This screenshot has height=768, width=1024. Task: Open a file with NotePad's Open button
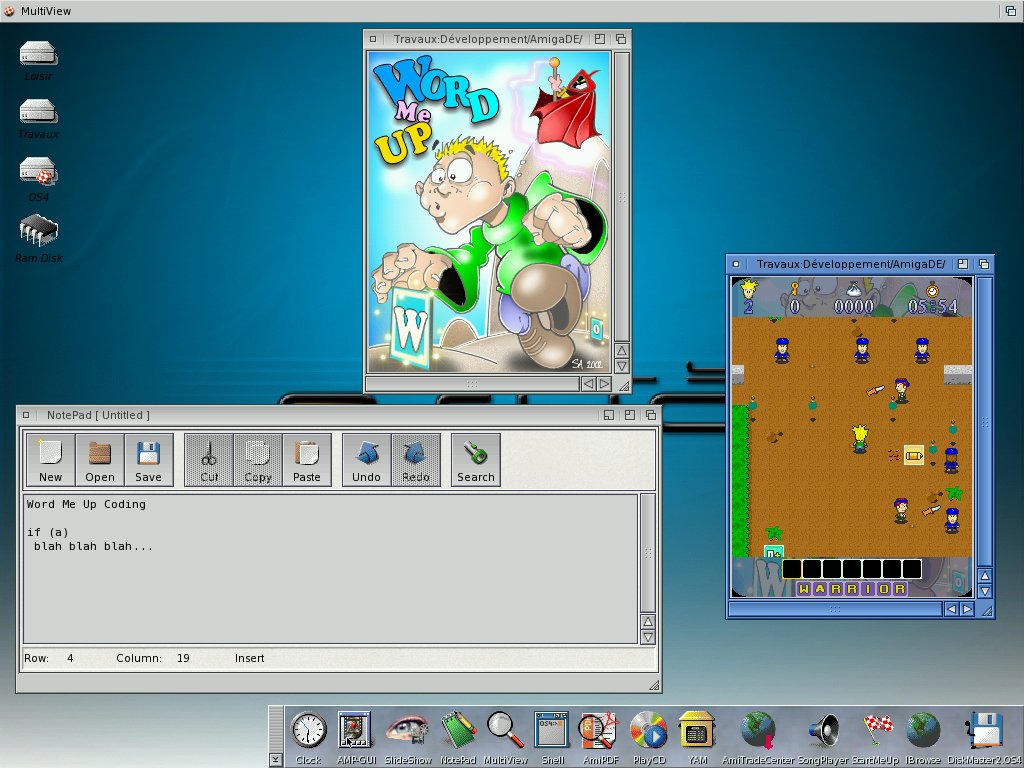point(100,460)
